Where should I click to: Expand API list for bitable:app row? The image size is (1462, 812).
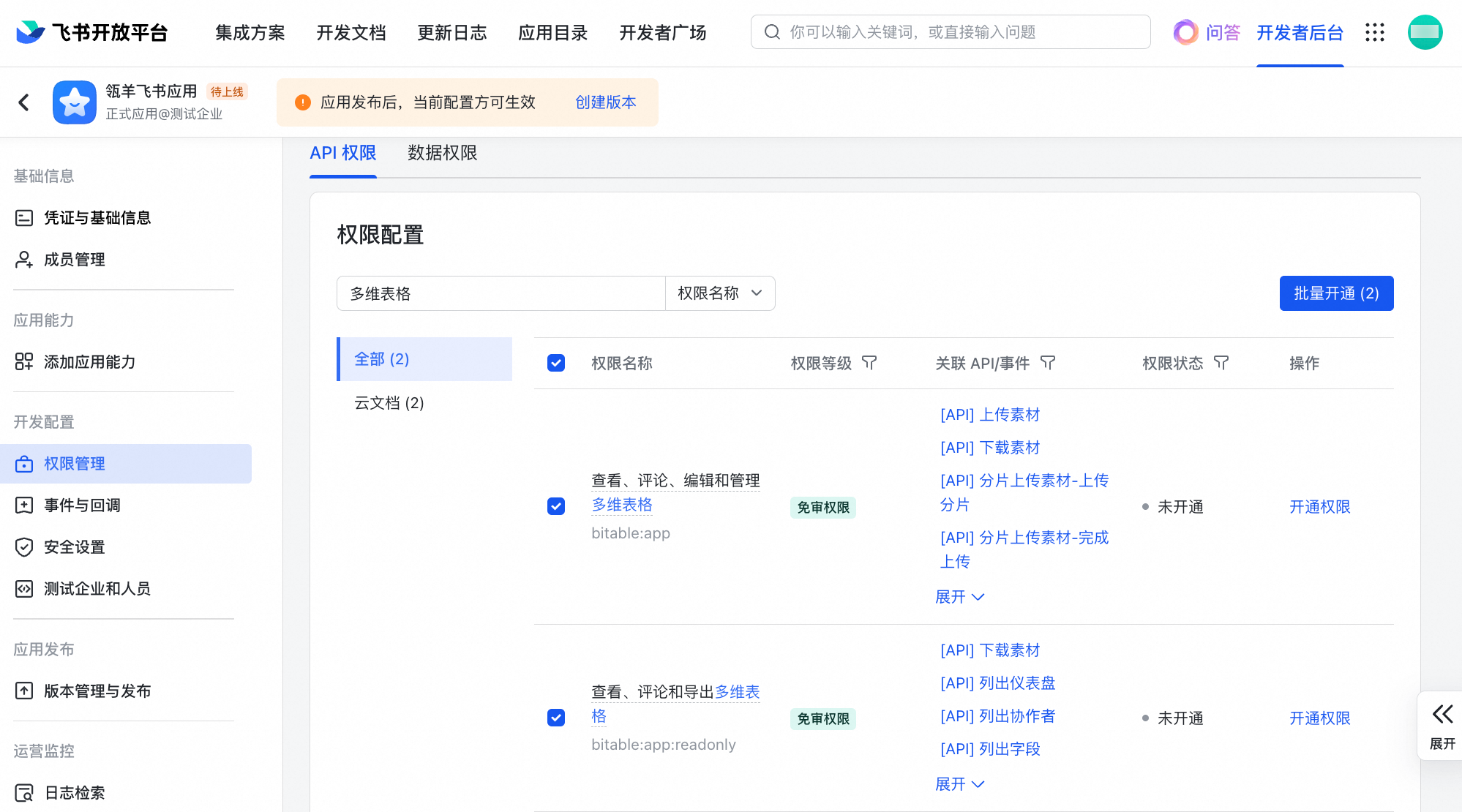[x=959, y=597]
